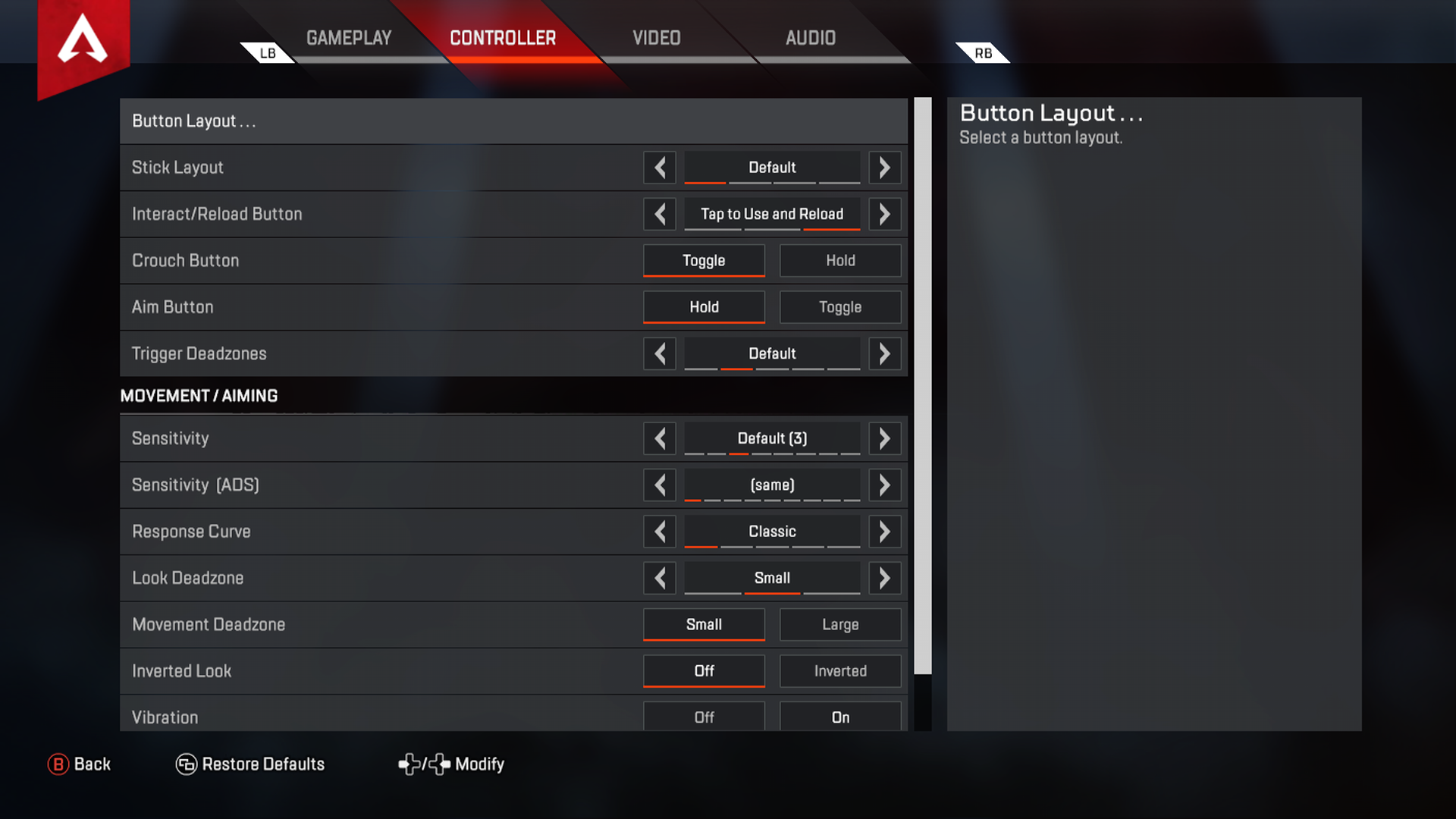The width and height of the screenshot is (1456, 819).
Task: Click right arrow on Sensitivity setting
Action: pyautogui.click(x=884, y=438)
